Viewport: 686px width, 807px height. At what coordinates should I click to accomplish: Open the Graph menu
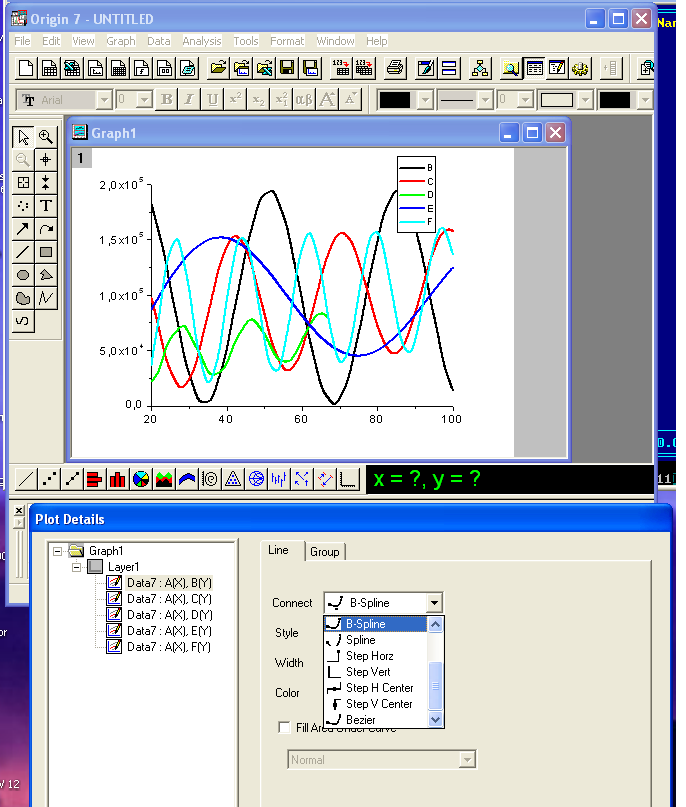121,41
